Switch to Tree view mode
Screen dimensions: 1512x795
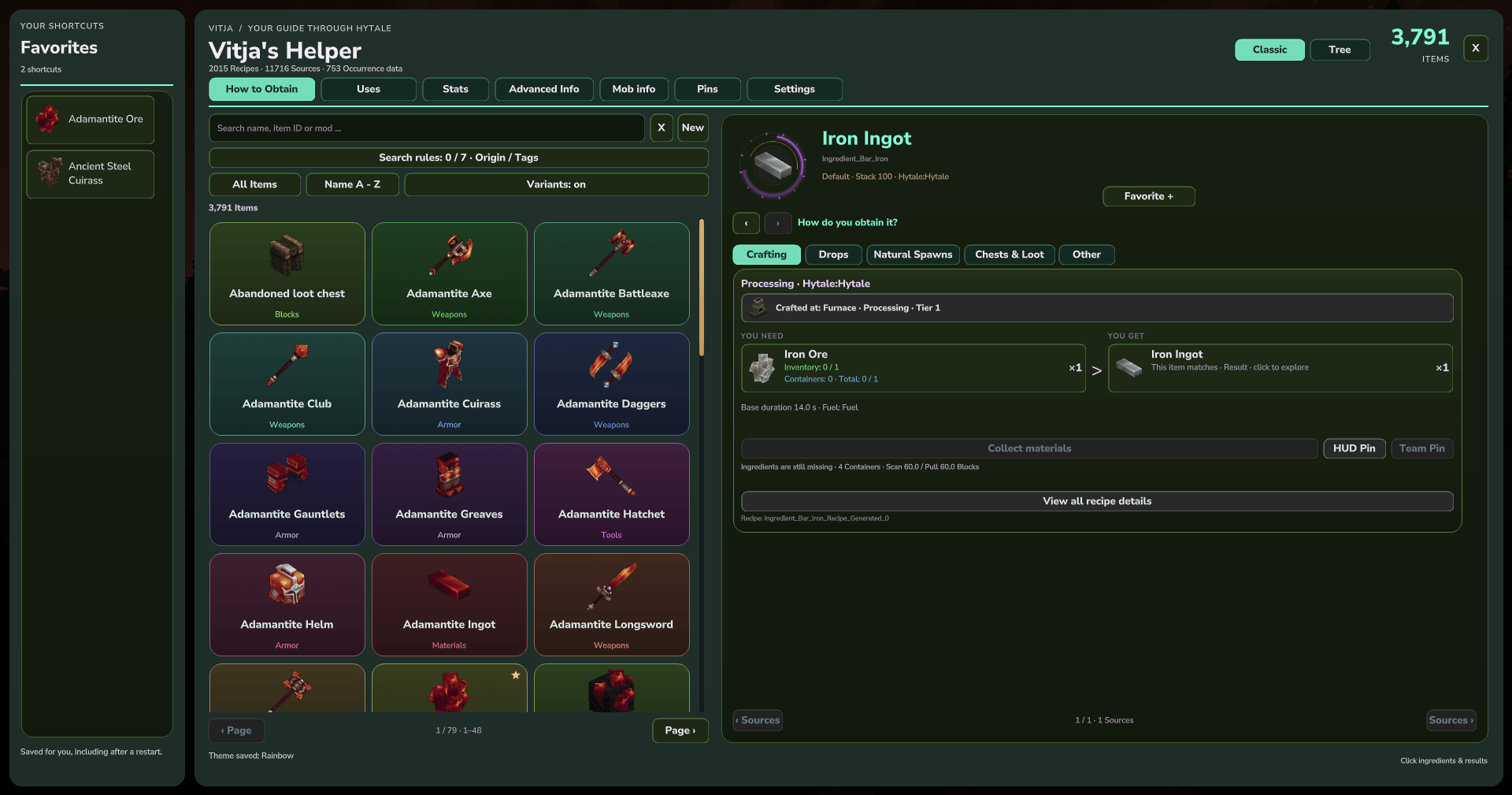(1340, 50)
